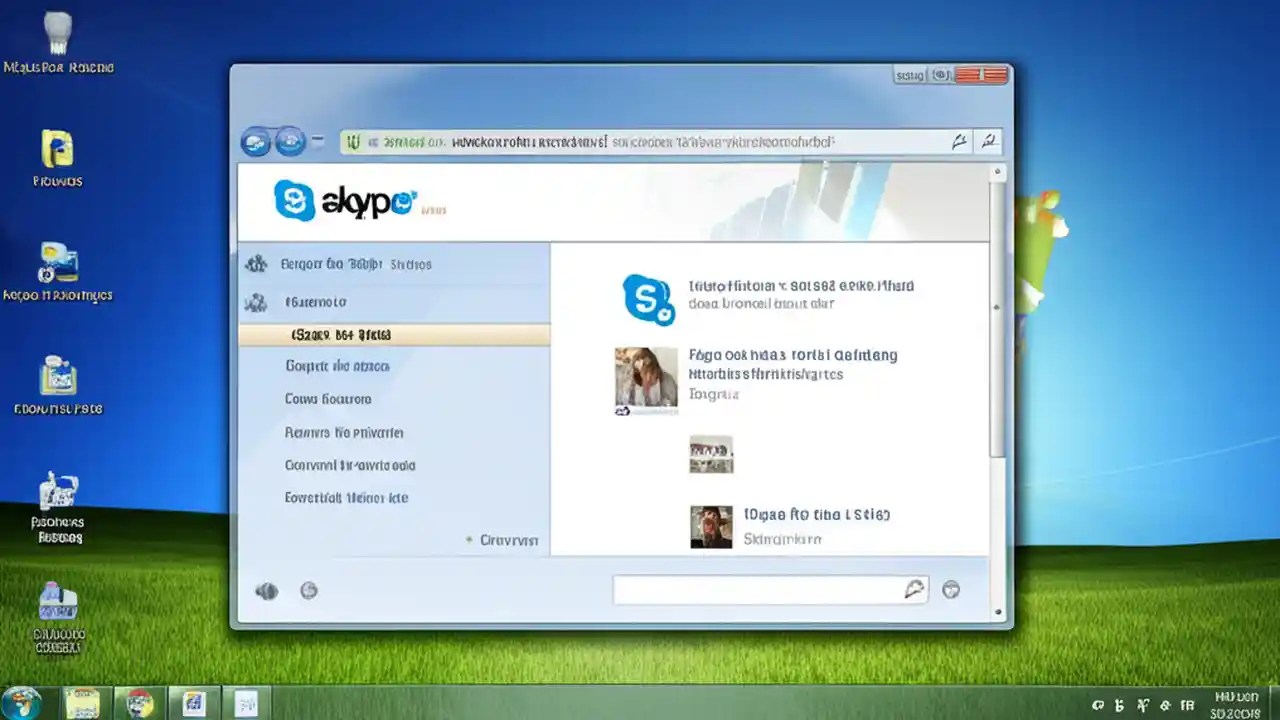Click the second round toolbar icon next to it

(289, 141)
